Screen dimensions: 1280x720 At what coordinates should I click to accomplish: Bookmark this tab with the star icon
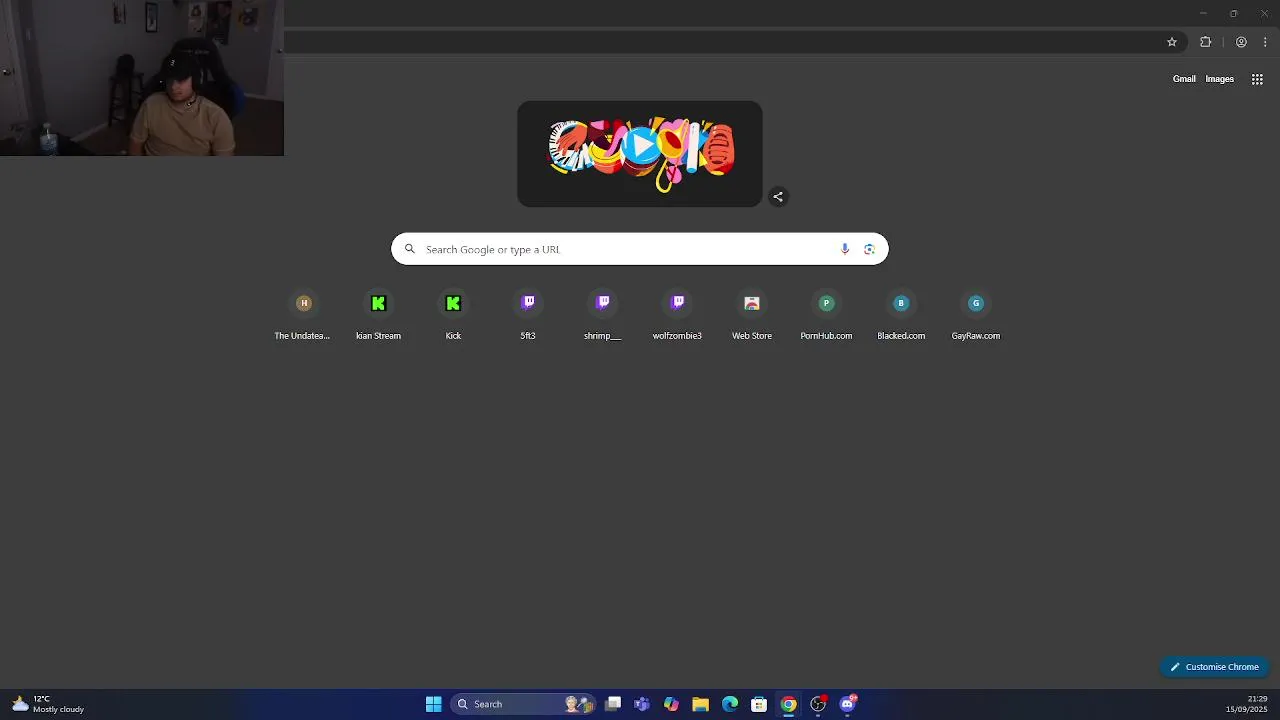pyautogui.click(x=1172, y=42)
